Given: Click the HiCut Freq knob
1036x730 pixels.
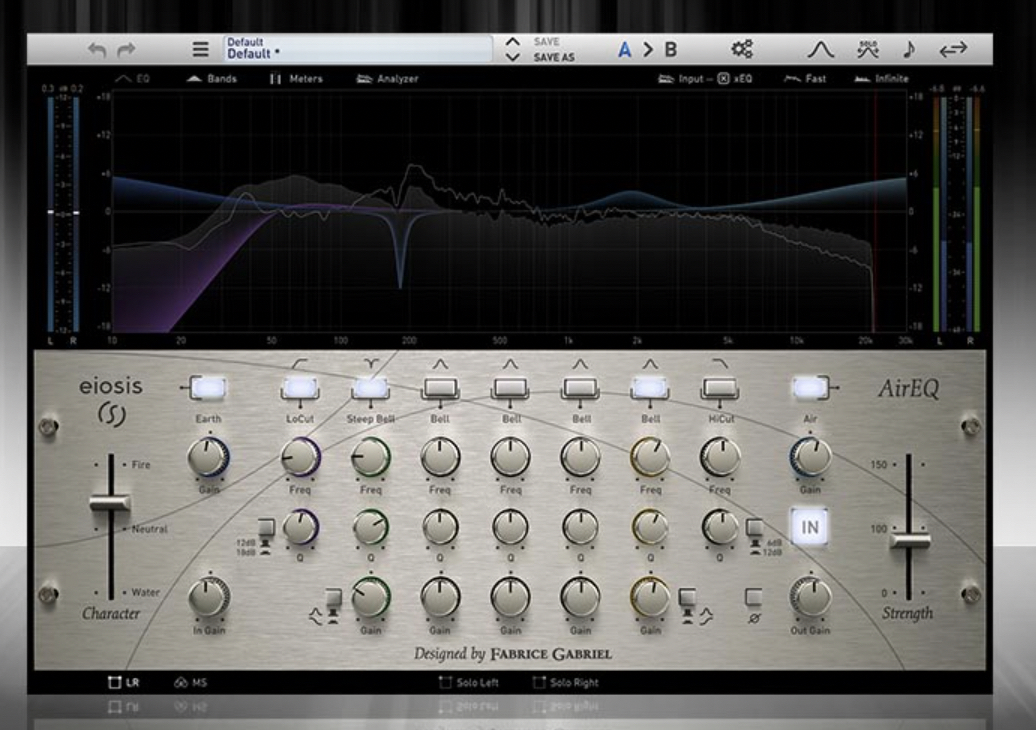Looking at the screenshot, I should 720,456.
